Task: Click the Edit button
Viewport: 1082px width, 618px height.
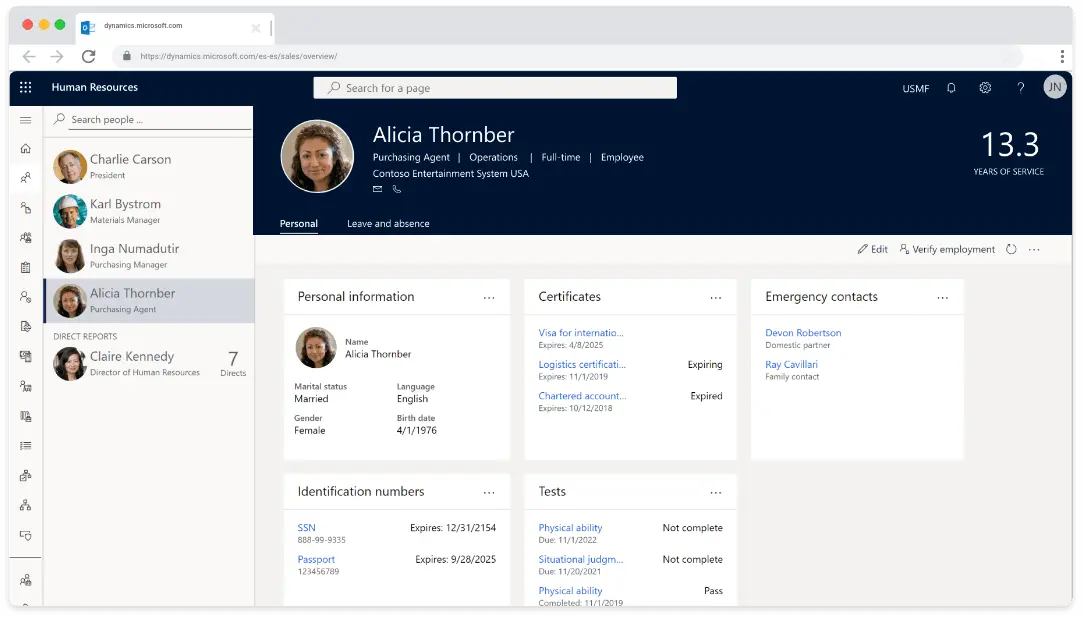Action: (x=872, y=249)
